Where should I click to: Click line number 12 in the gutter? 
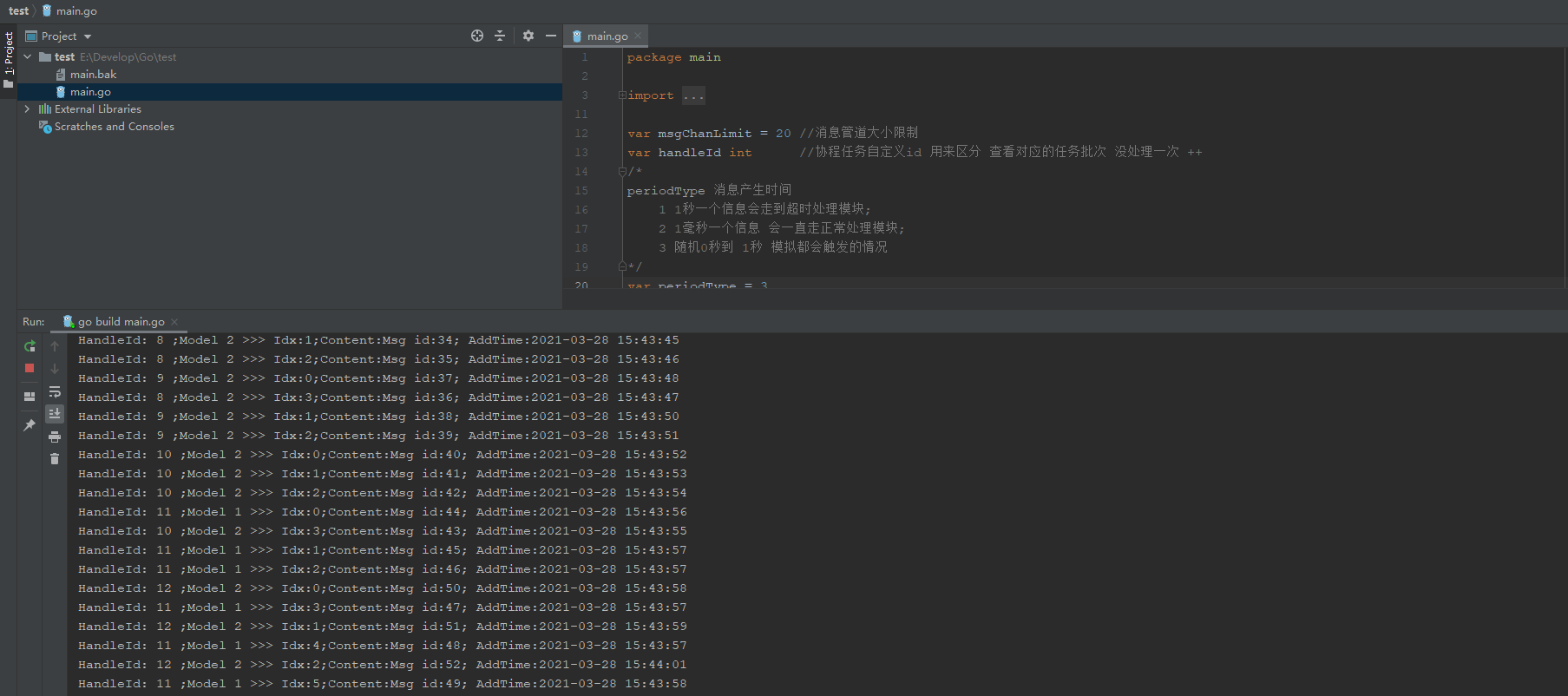point(581,134)
